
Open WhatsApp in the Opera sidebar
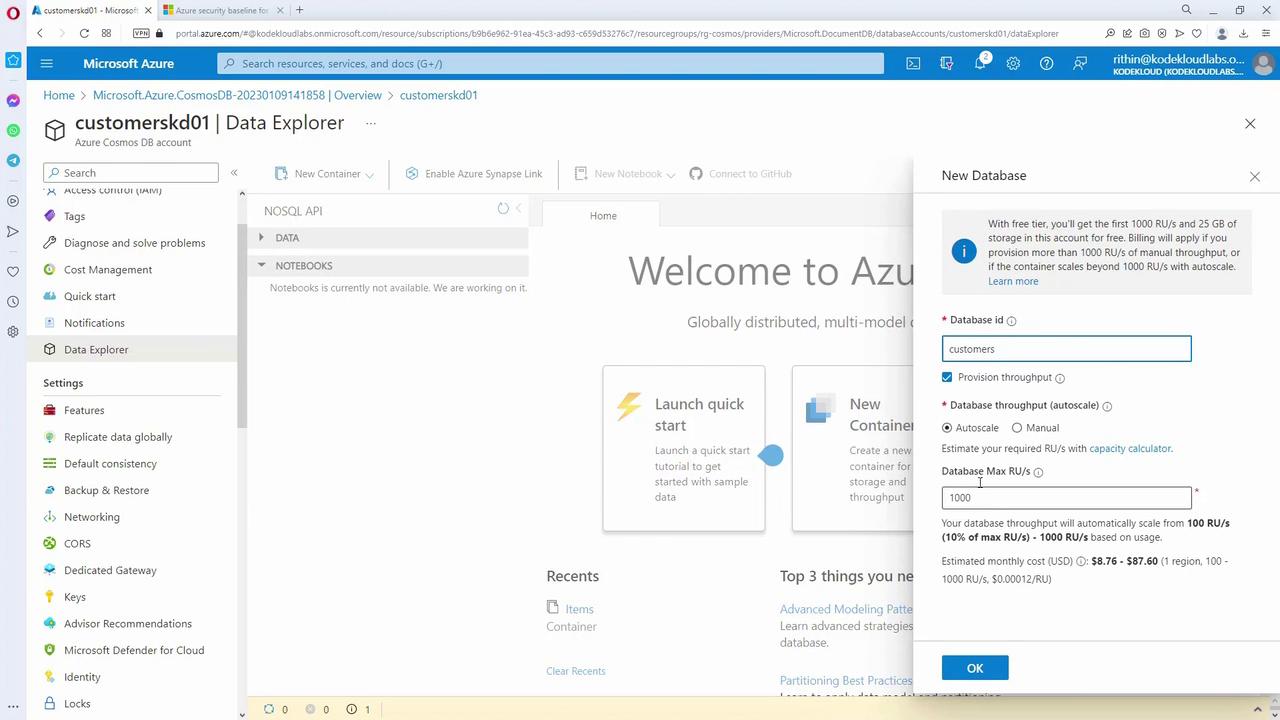click(13, 131)
